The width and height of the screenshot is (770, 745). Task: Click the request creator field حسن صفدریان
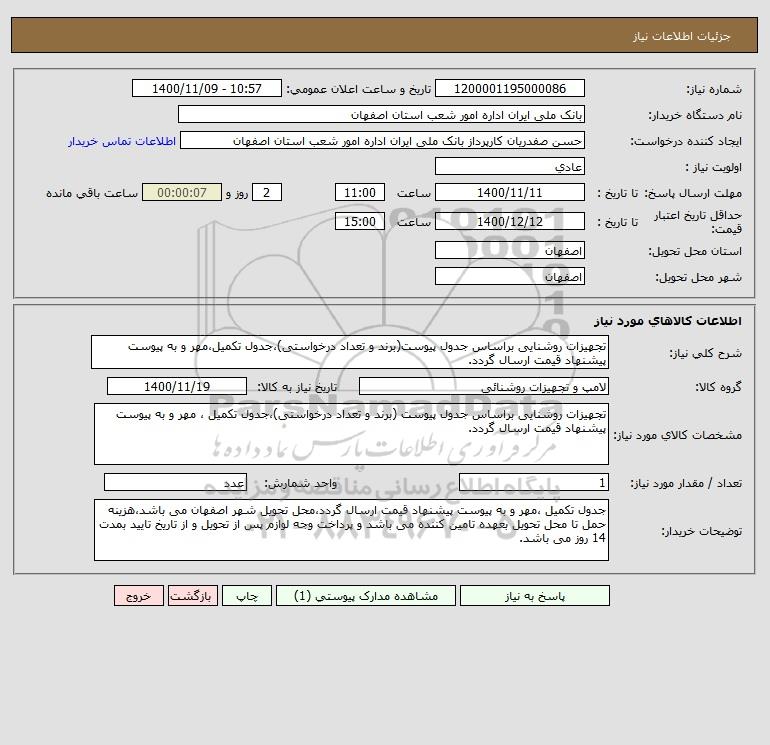coord(383,140)
